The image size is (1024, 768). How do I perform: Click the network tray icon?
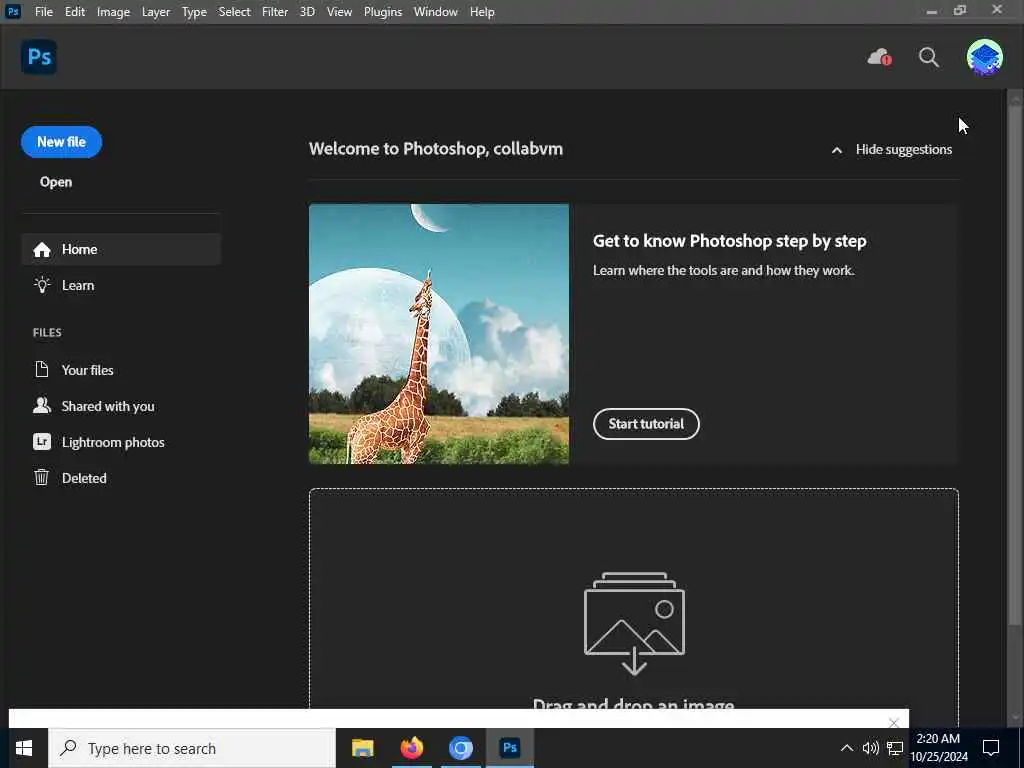point(895,748)
